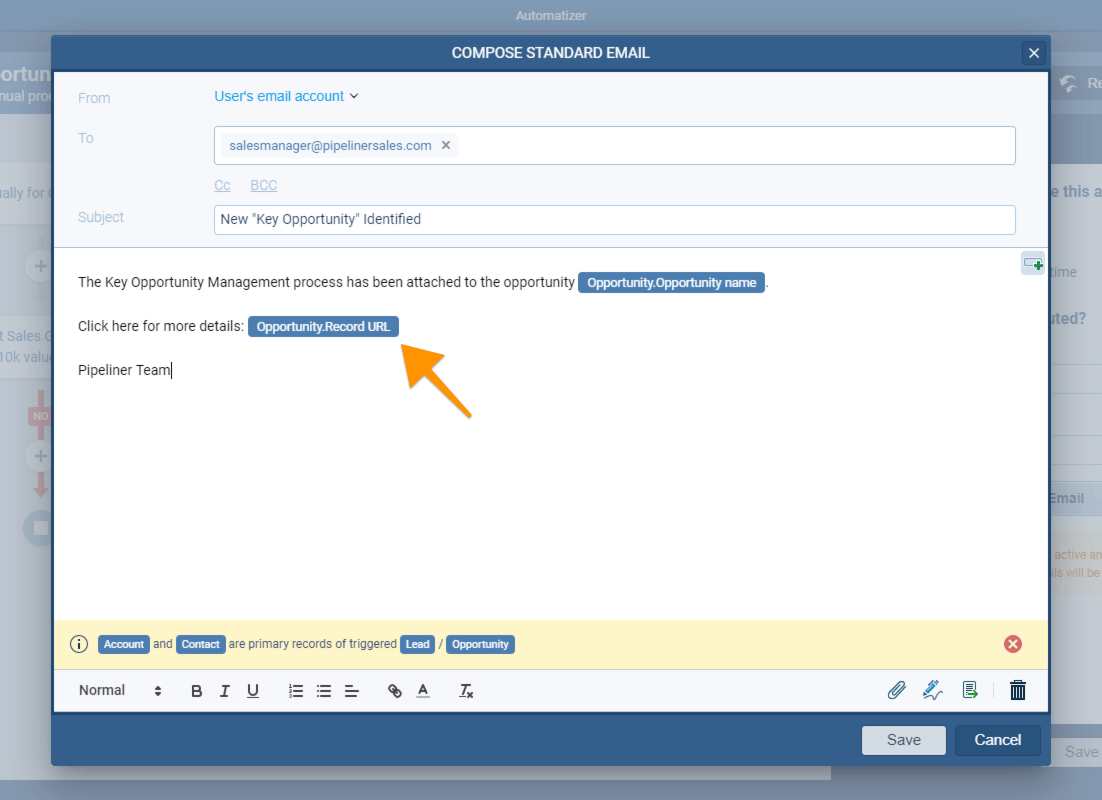Screen dimensions: 1102x800
Task: Open the Normal paragraph style selector
Action: [102, 690]
